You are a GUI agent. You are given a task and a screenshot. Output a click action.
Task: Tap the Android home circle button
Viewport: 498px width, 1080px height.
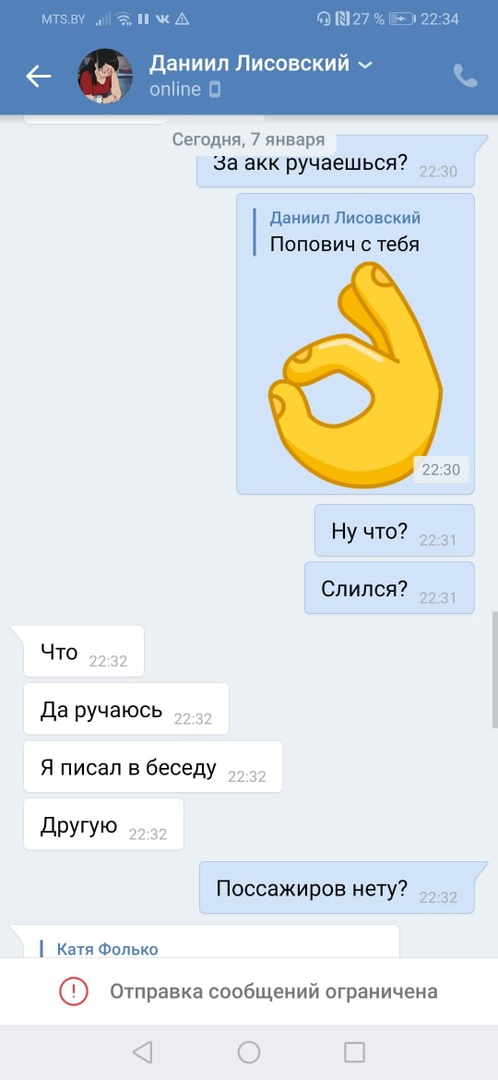tap(249, 1052)
